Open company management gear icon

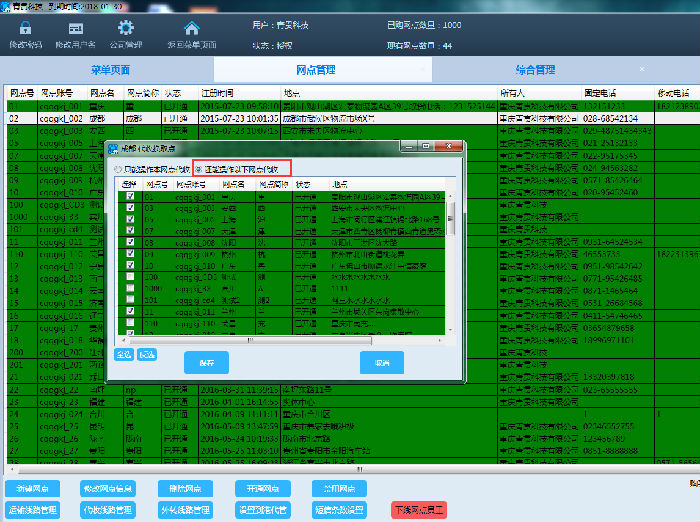[x=125, y=29]
